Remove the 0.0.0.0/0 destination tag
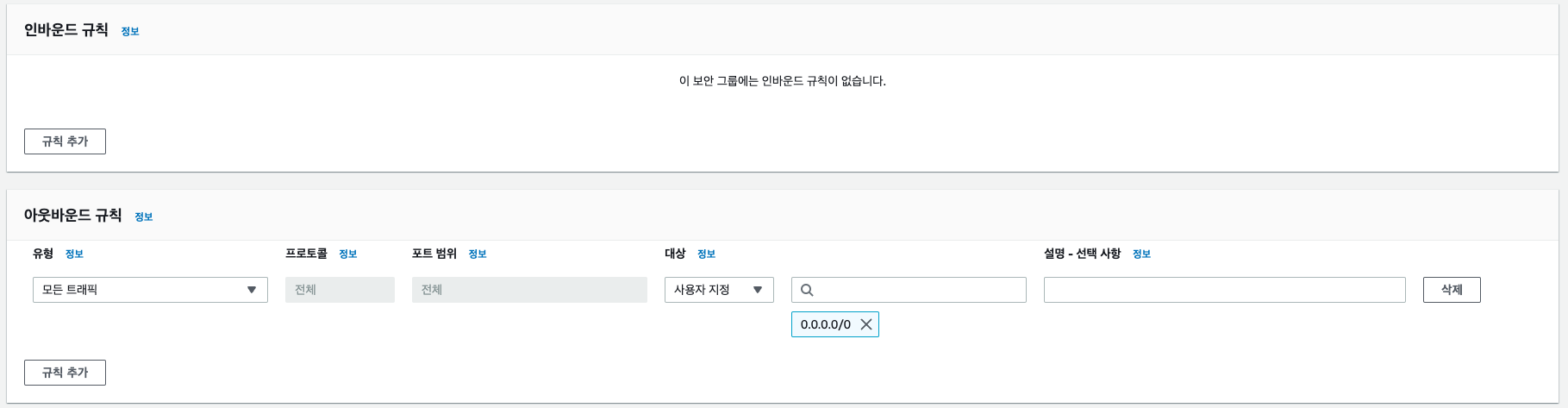 866,324
